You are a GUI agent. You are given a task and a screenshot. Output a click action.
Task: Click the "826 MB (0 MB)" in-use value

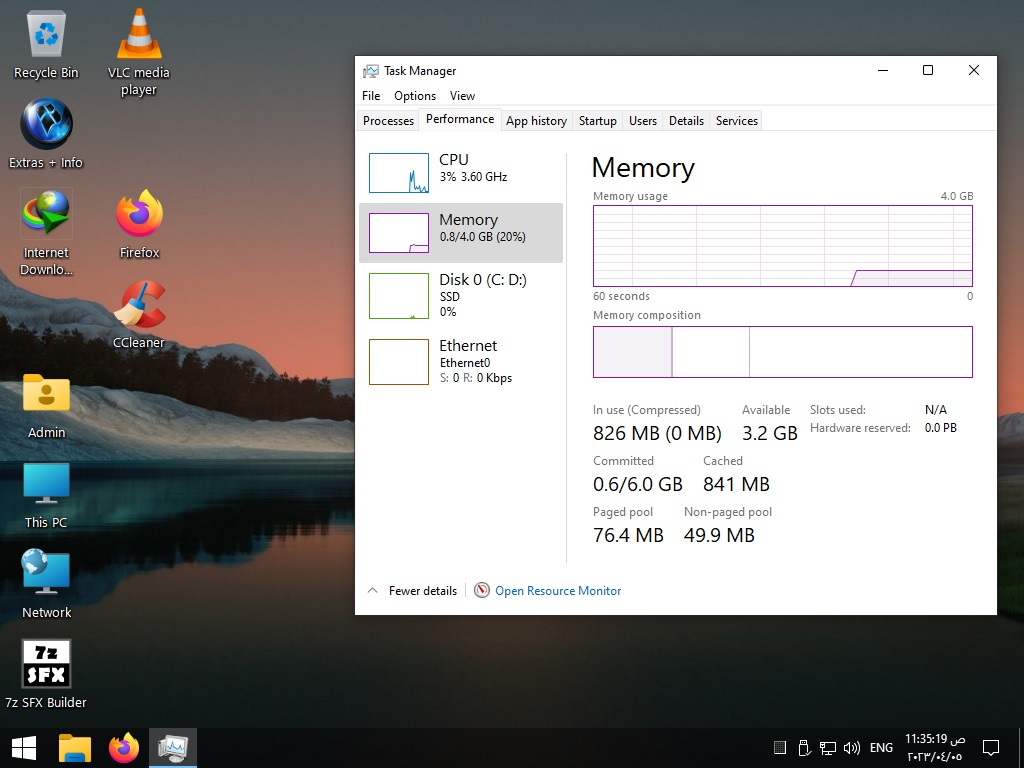657,433
